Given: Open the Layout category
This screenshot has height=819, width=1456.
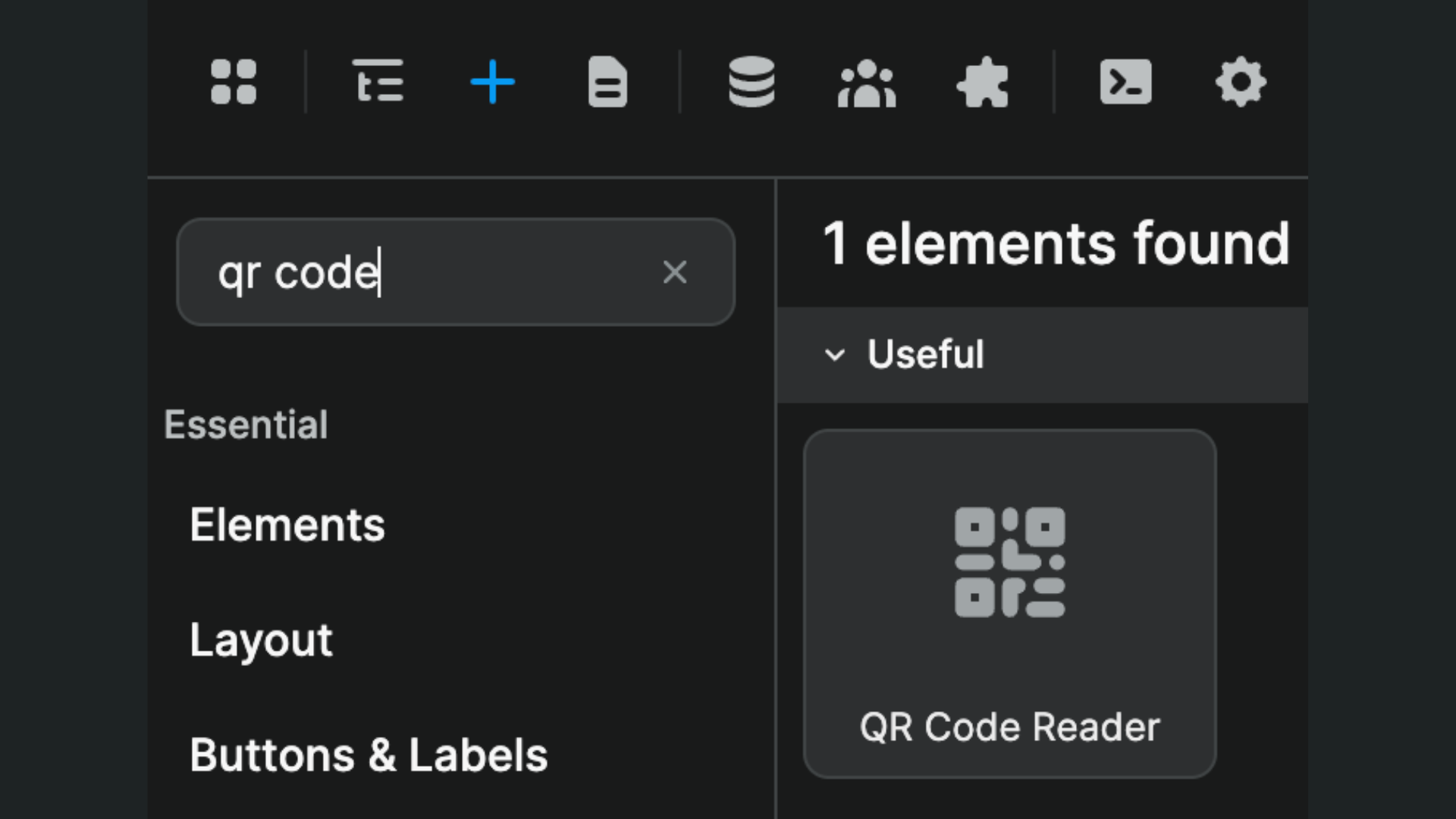Looking at the screenshot, I should click(262, 641).
